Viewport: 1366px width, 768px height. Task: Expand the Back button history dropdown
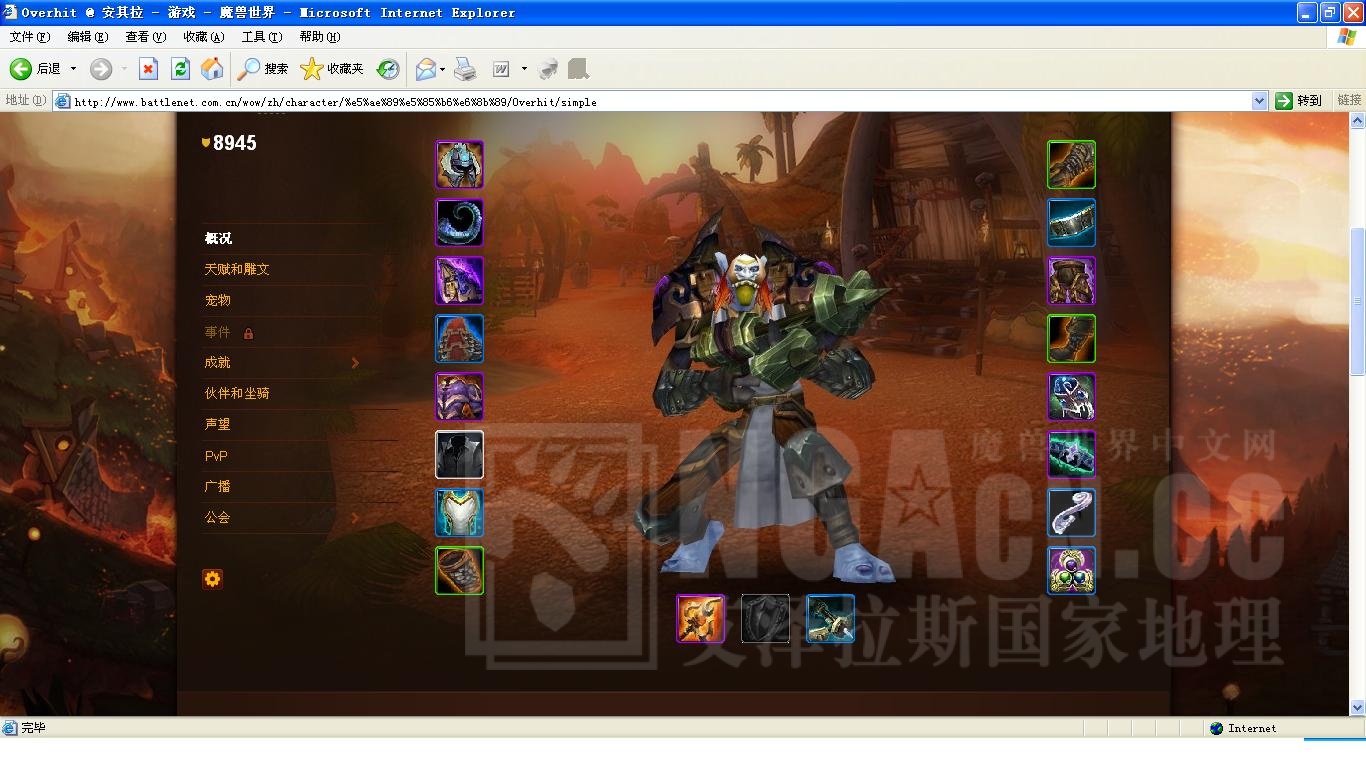click(x=73, y=68)
